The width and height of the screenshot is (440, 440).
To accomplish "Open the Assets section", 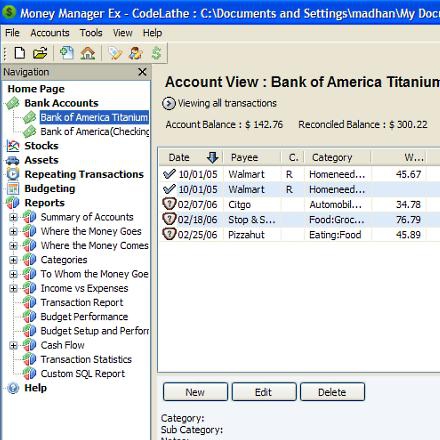I will point(41,160).
